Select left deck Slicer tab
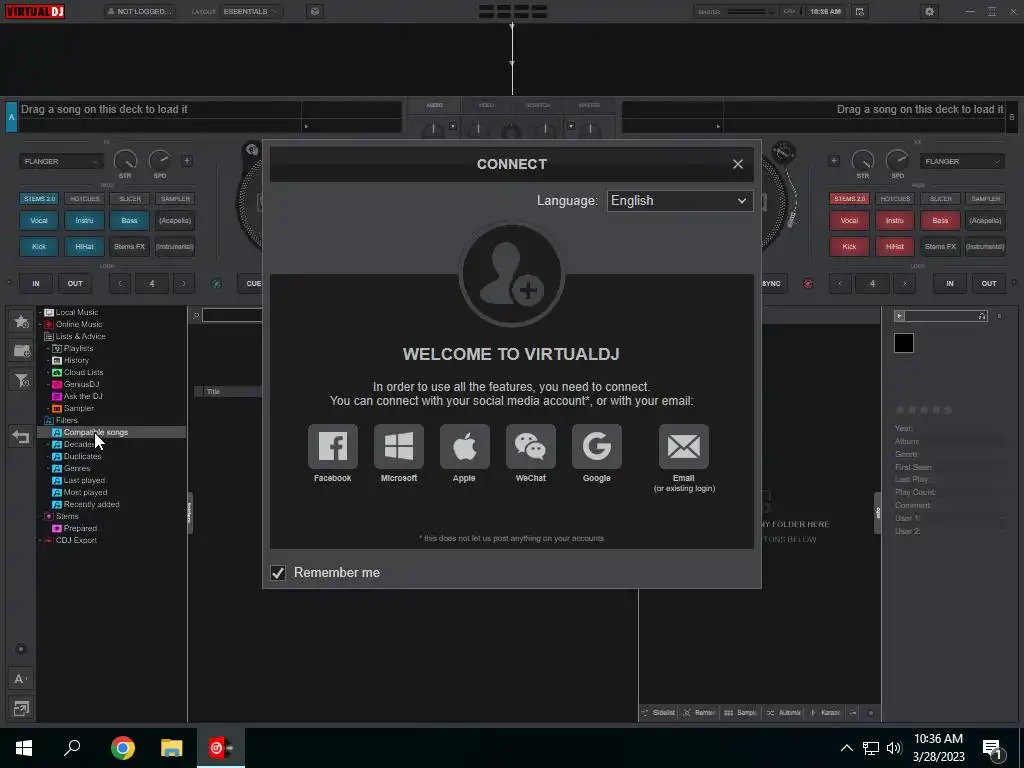1024x768 pixels. coord(130,199)
